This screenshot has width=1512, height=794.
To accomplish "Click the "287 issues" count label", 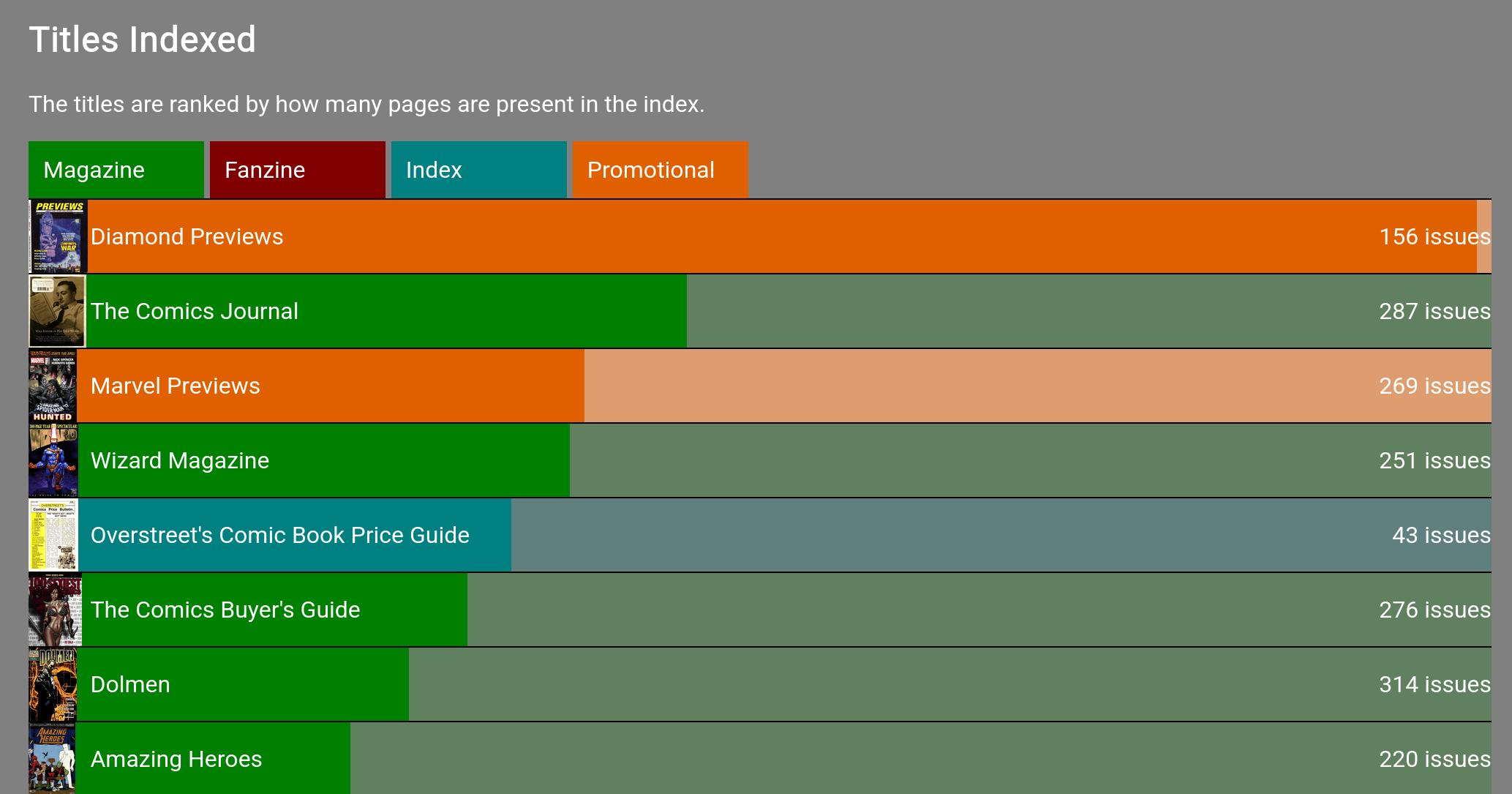I will tap(1434, 311).
